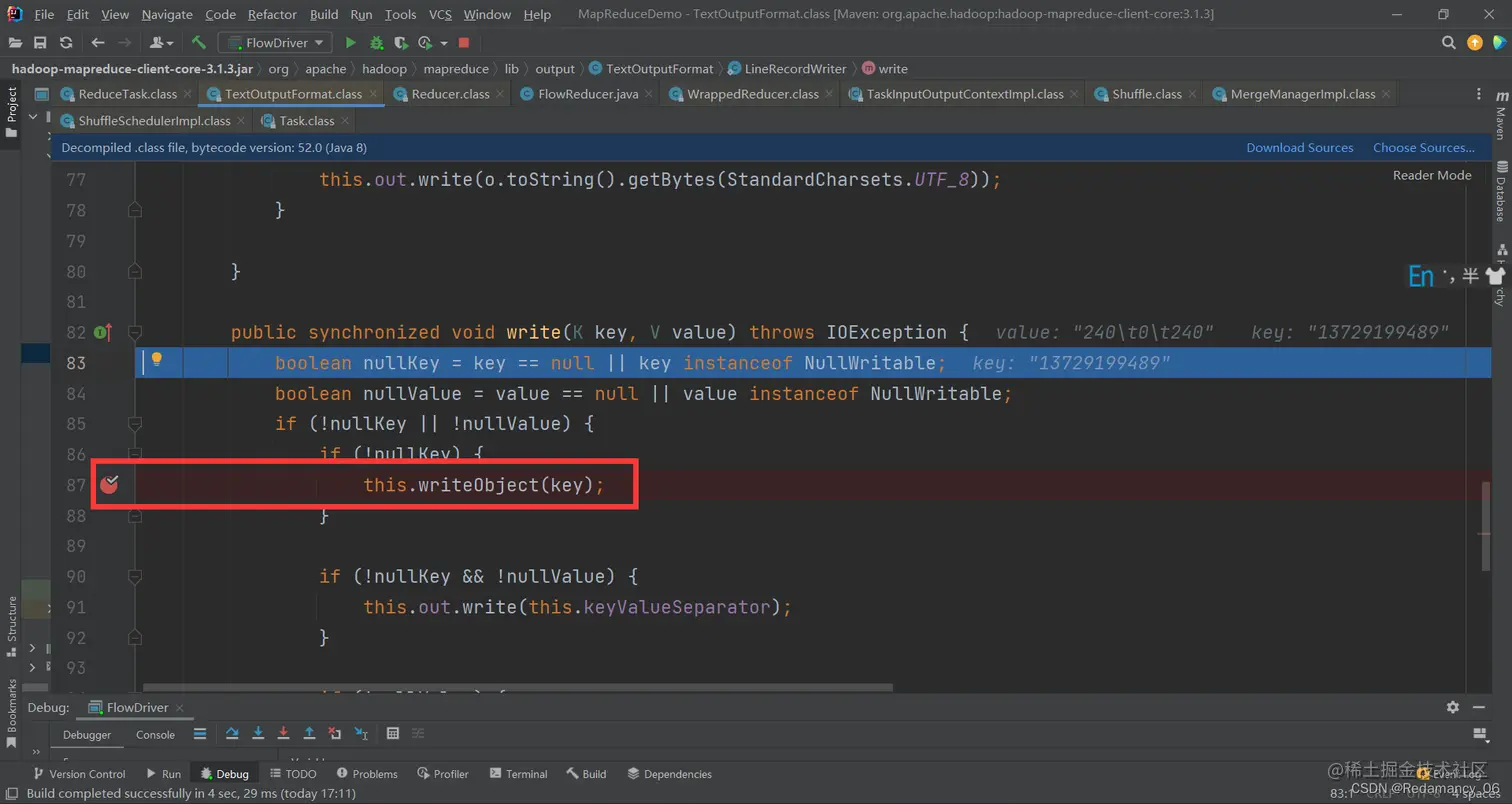Click the build completed status bar message
Viewport: 1512px width, 804px height.
tap(190, 793)
